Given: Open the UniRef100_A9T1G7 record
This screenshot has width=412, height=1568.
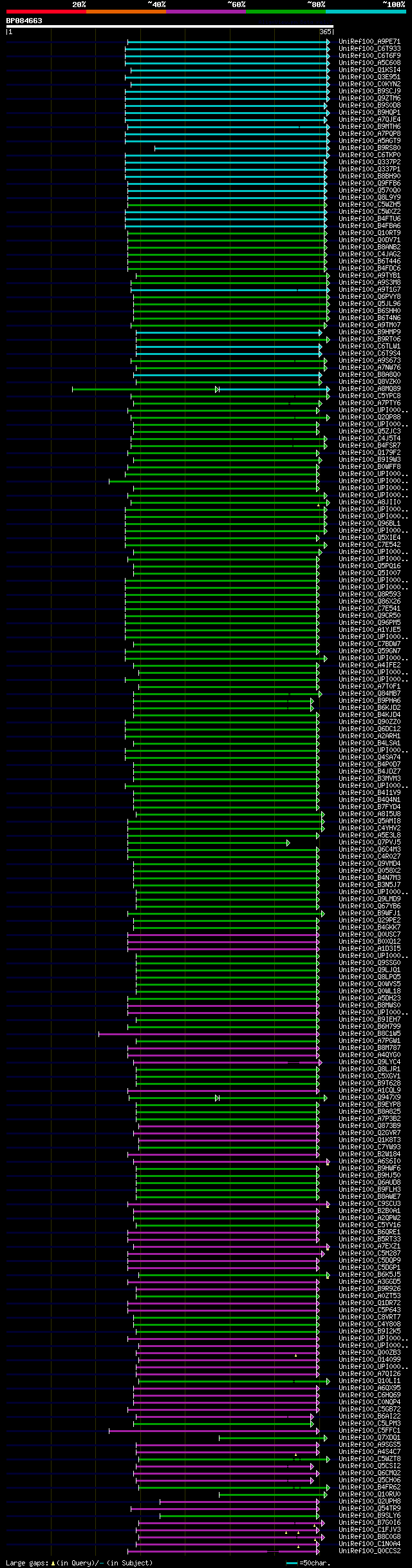Looking at the screenshot, I should click(x=370, y=290).
